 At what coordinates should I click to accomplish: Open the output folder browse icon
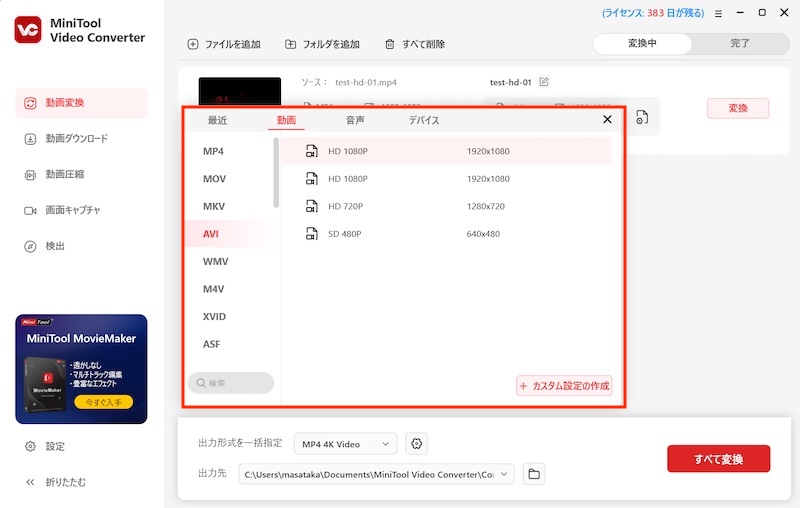click(534, 474)
